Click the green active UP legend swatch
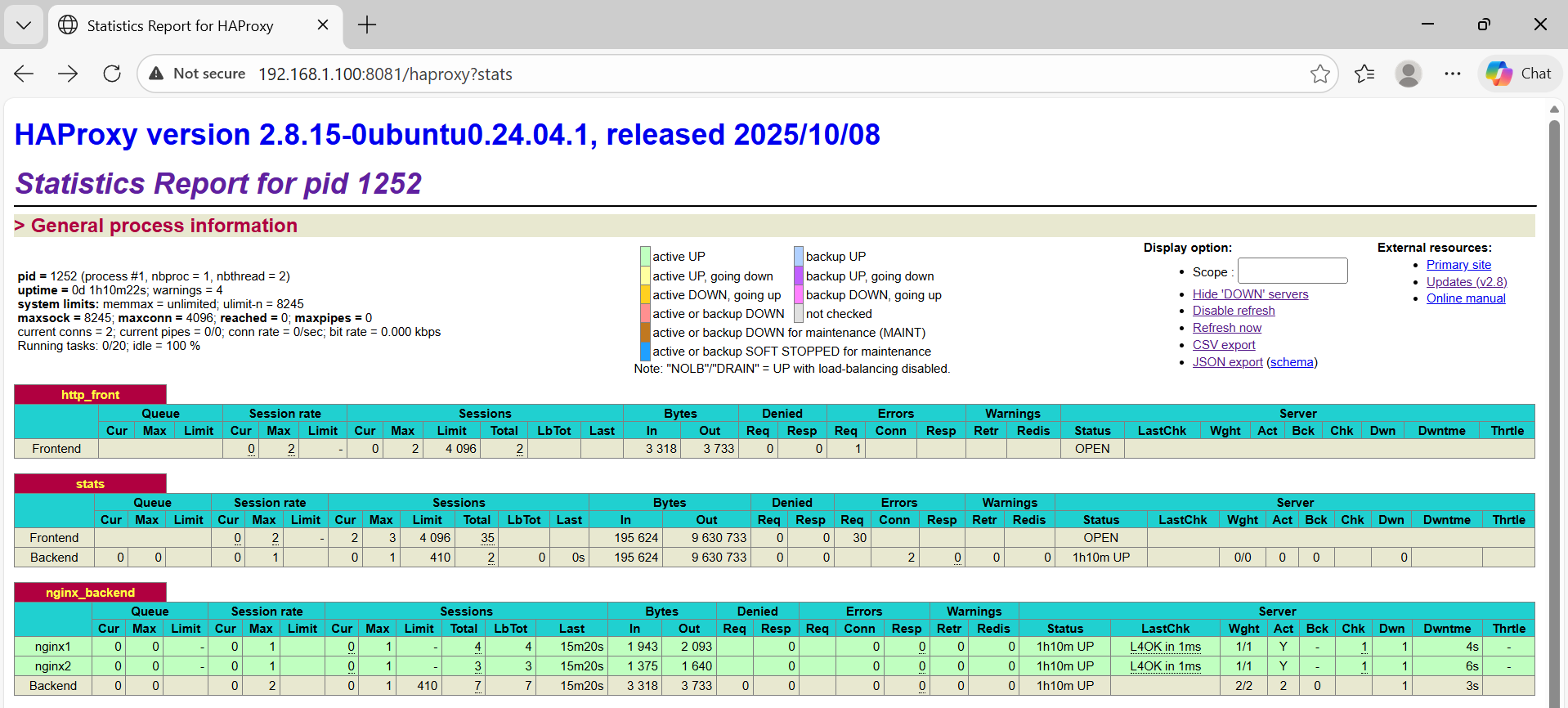The image size is (1568, 708). (645, 257)
